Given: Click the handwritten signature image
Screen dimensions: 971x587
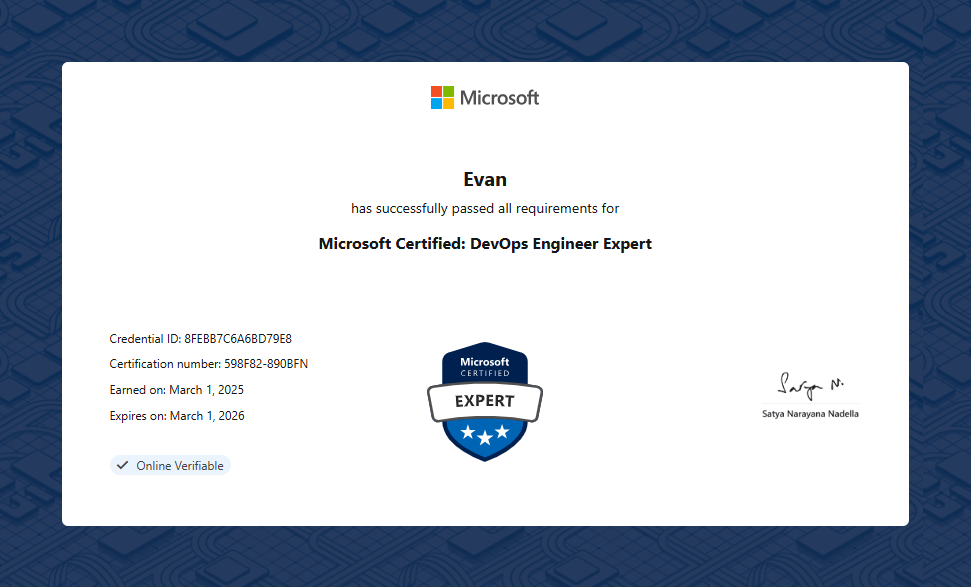Looking at the screenshot, I should point(810,385).
